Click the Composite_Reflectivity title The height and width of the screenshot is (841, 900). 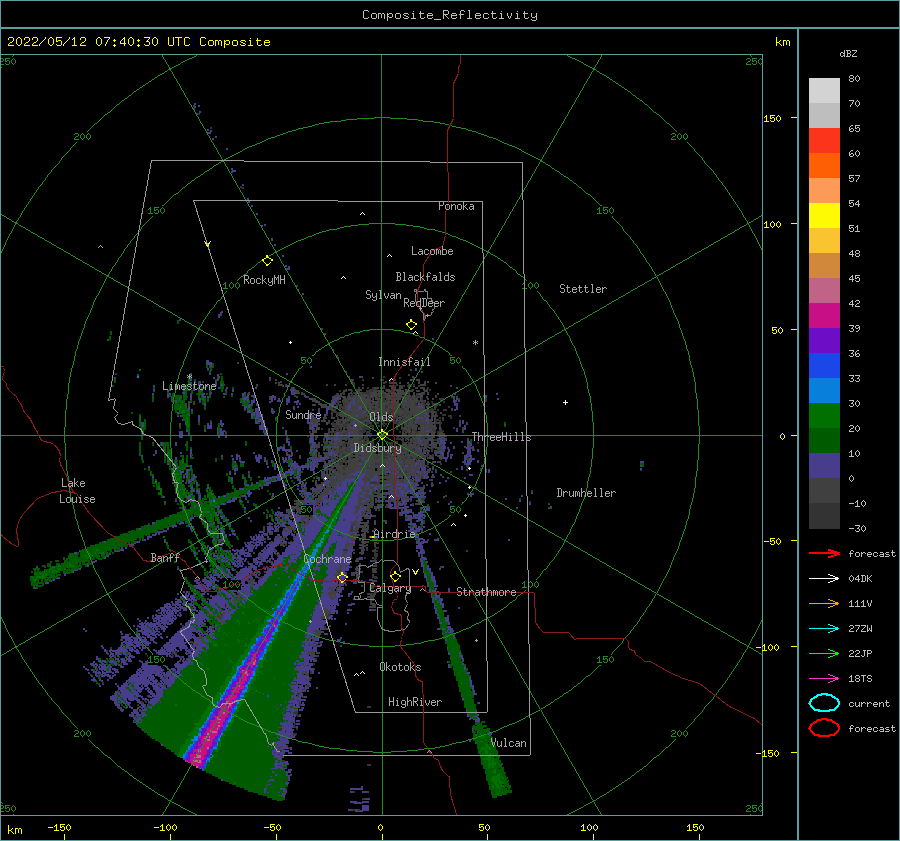pos(450,15)
